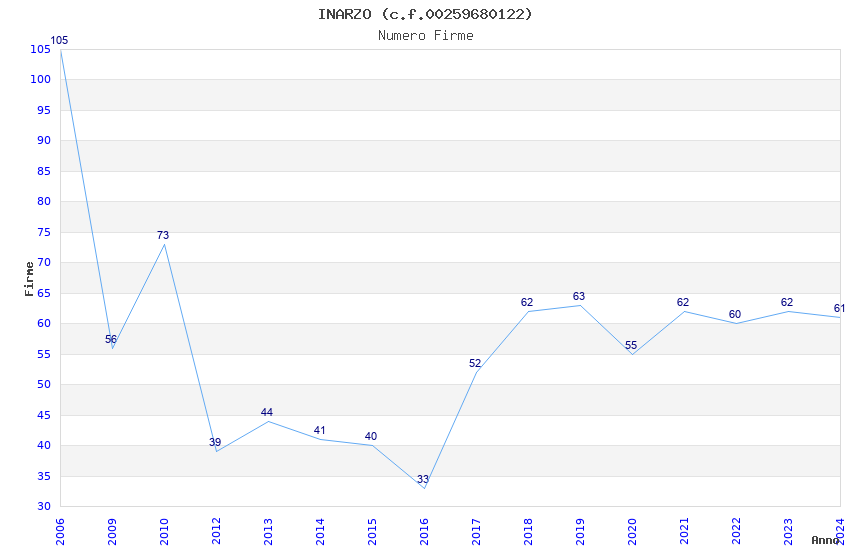Click the data label 62 at 2021
The width and height of the screenshot is (850, 550).
click(683, 302)
